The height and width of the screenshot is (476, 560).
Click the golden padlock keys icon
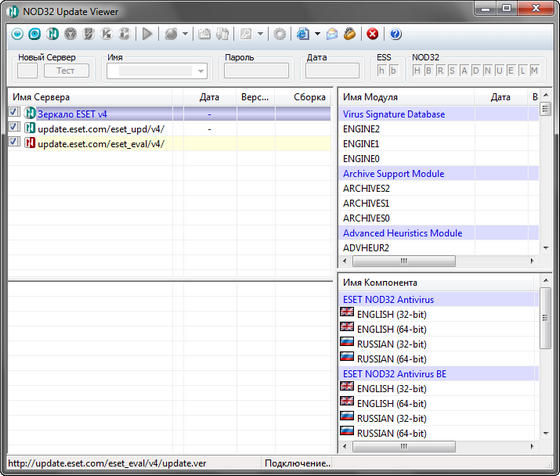pyautogui.click(x=350, y=34)
